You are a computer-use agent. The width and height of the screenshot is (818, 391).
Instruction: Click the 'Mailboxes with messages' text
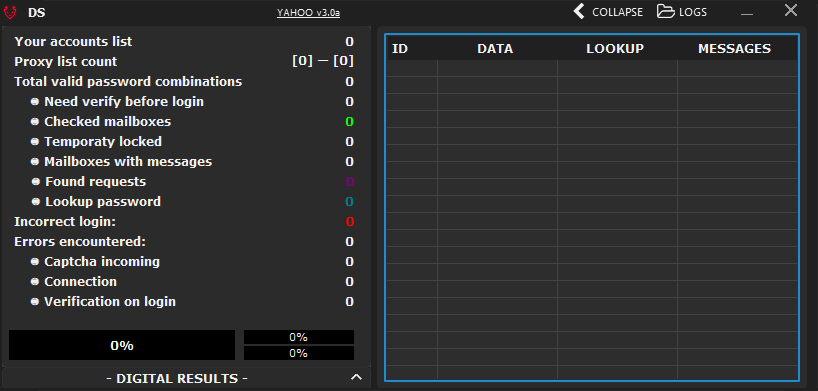[128, 162]
